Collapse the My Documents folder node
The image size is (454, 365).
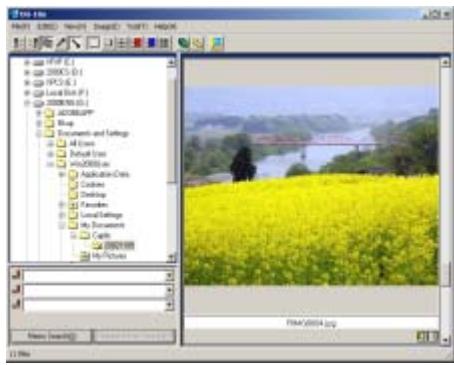tap(62, 225)
